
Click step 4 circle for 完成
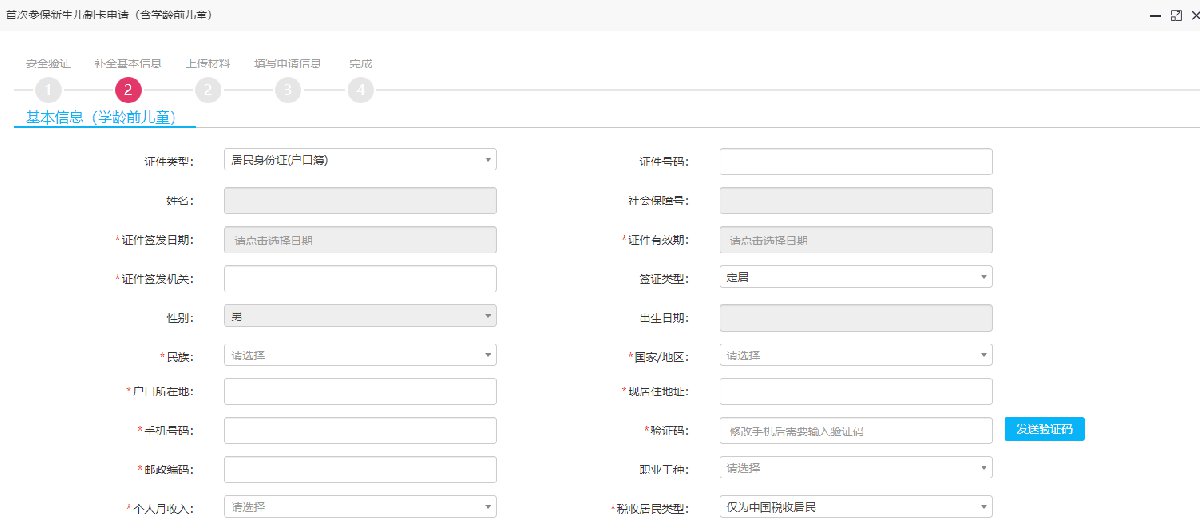point(360,90)
